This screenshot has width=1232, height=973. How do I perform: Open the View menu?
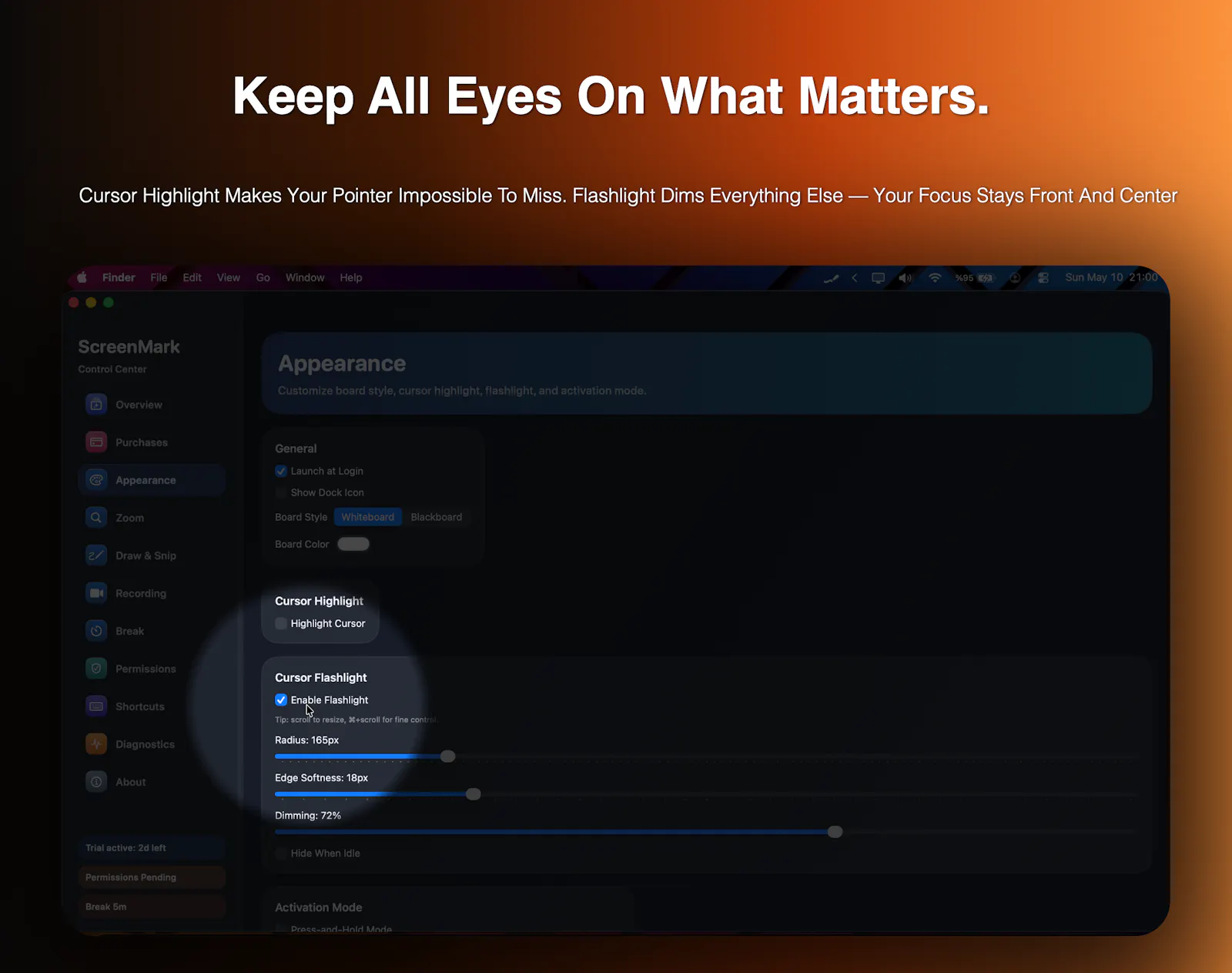[x=229, y=277]
